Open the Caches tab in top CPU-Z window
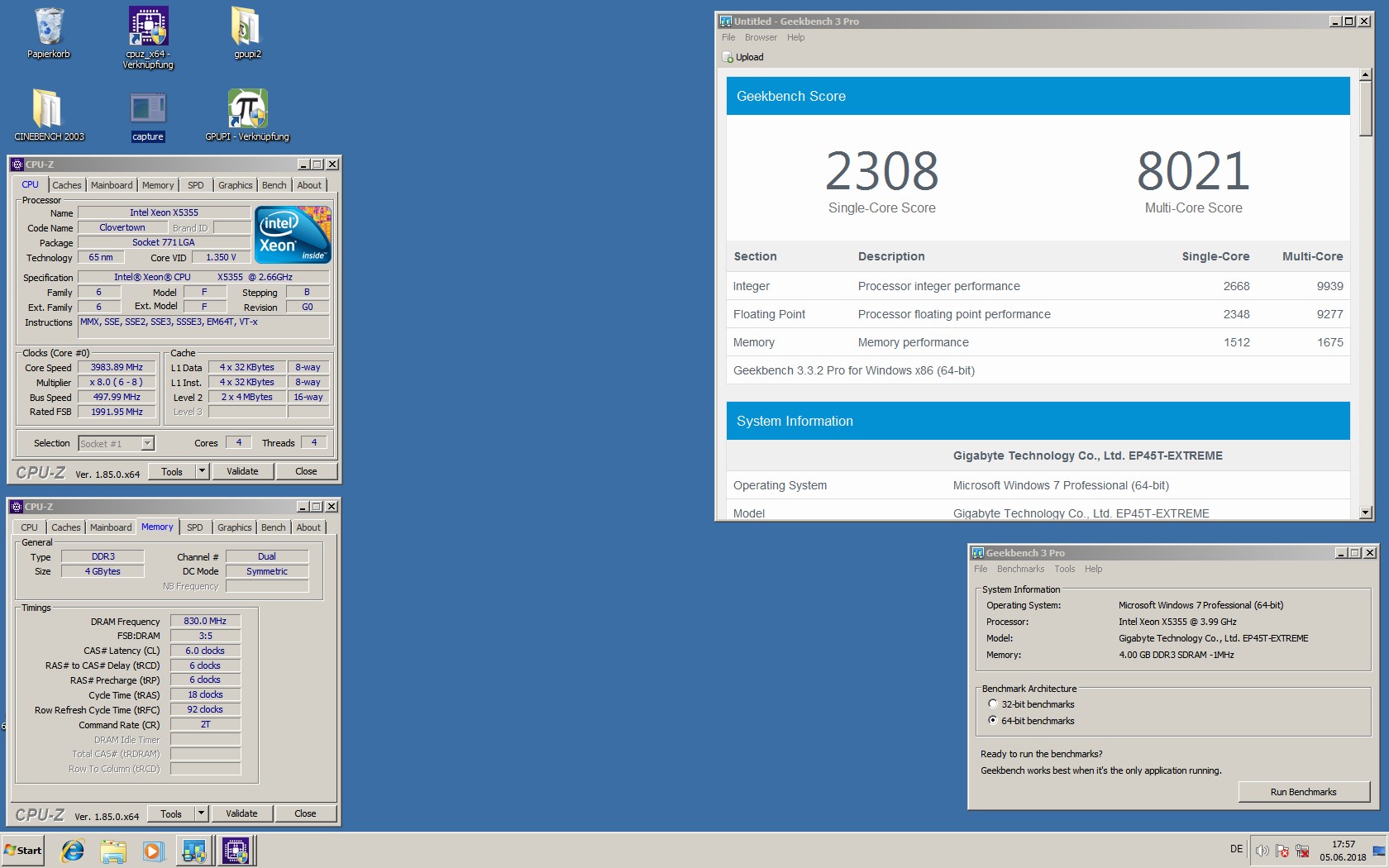The image size is (1389, 868). (67, 185)
